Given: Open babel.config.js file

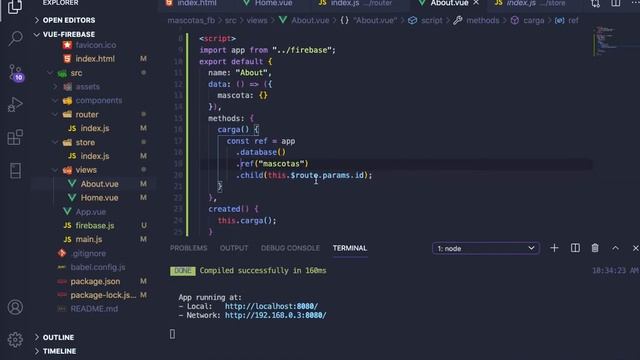Looking at the screenshot, I should click(98, 267).
